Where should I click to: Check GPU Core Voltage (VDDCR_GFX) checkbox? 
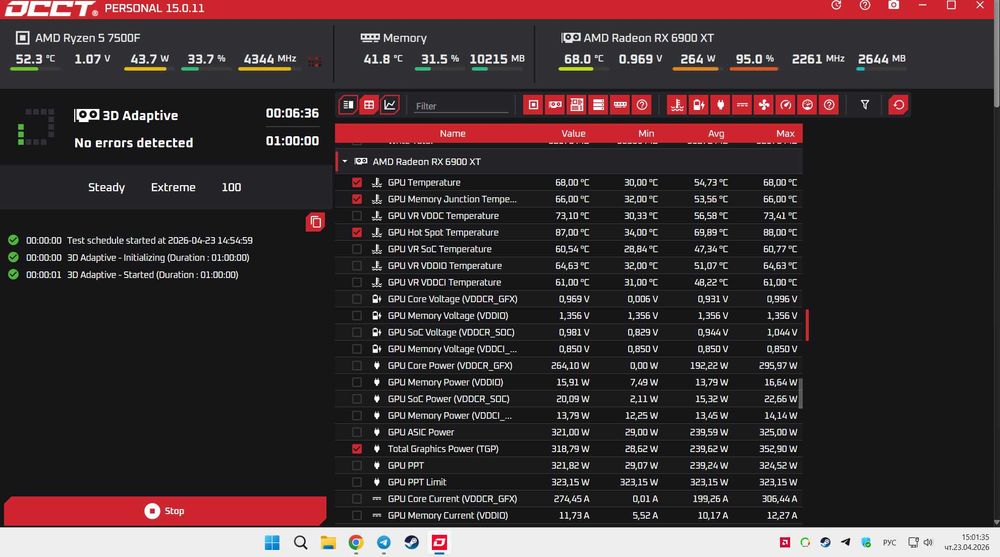pos(357,299)
